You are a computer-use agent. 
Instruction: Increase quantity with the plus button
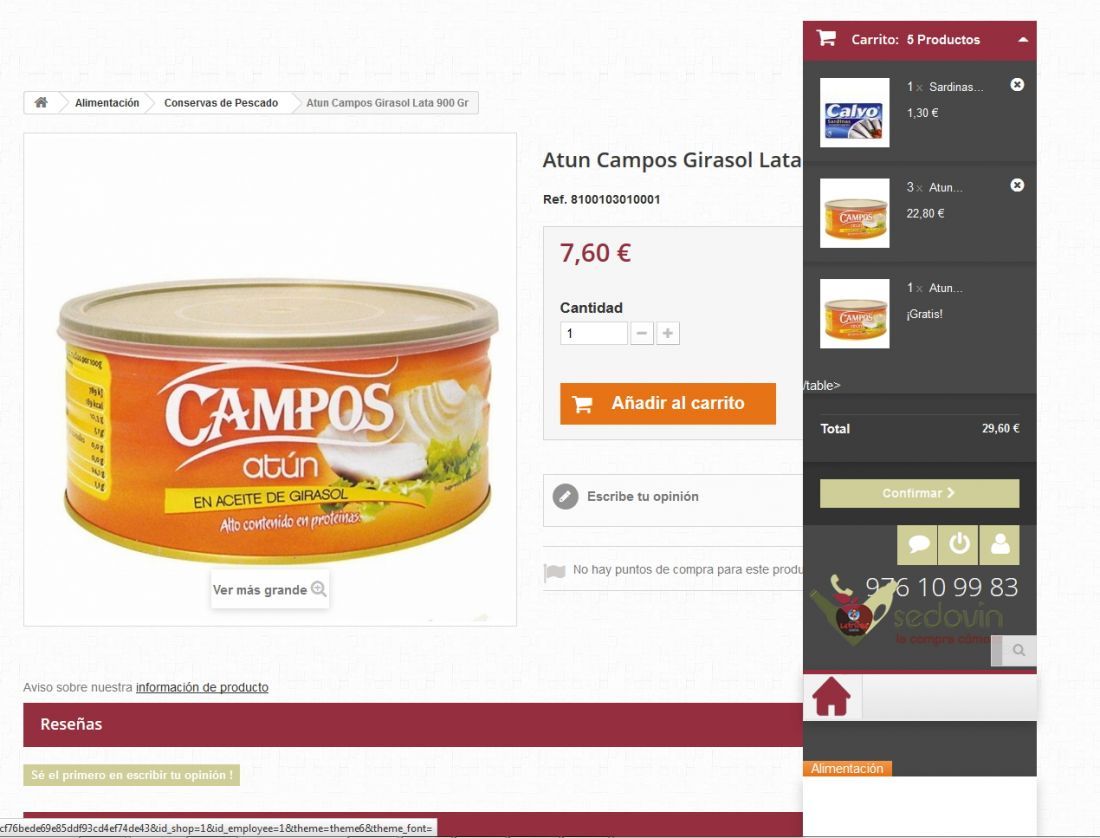(x=668, y=333)
